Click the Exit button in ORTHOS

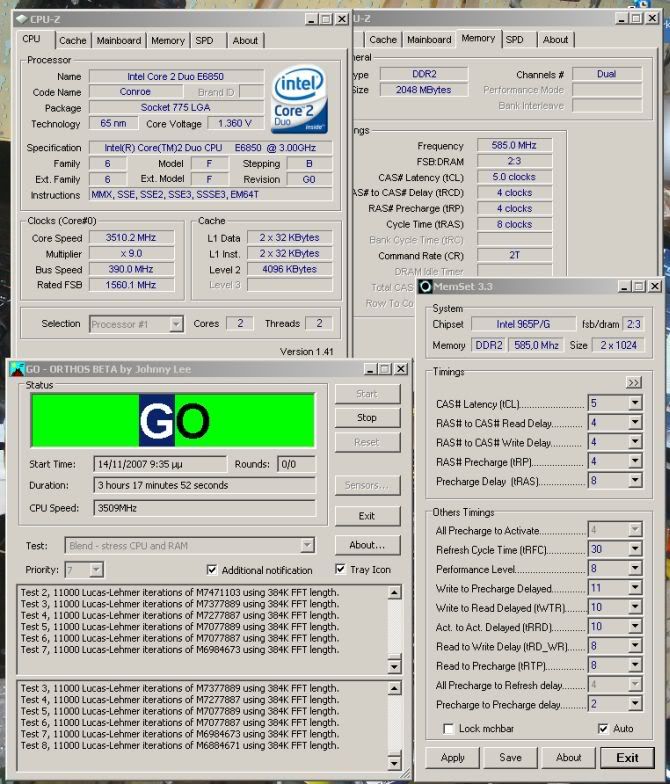click(367, 516)
